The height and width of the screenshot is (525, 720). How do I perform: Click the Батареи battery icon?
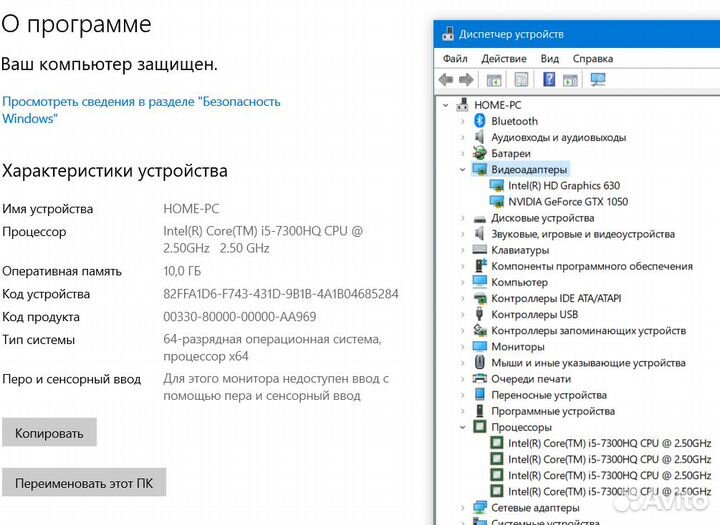point(479,153)
